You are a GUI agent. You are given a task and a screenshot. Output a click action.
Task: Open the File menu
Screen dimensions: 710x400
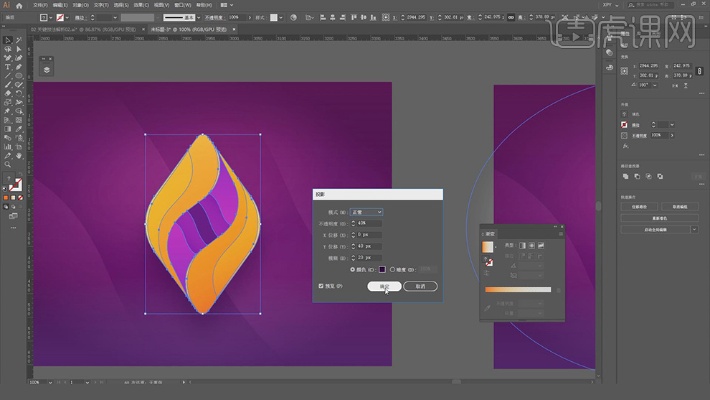click(40, 5)
